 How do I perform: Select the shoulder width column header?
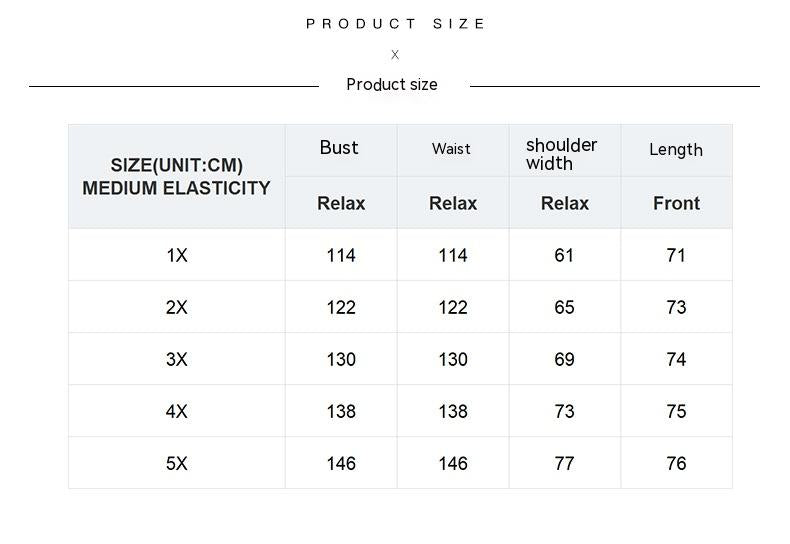[x=561, y=154]
